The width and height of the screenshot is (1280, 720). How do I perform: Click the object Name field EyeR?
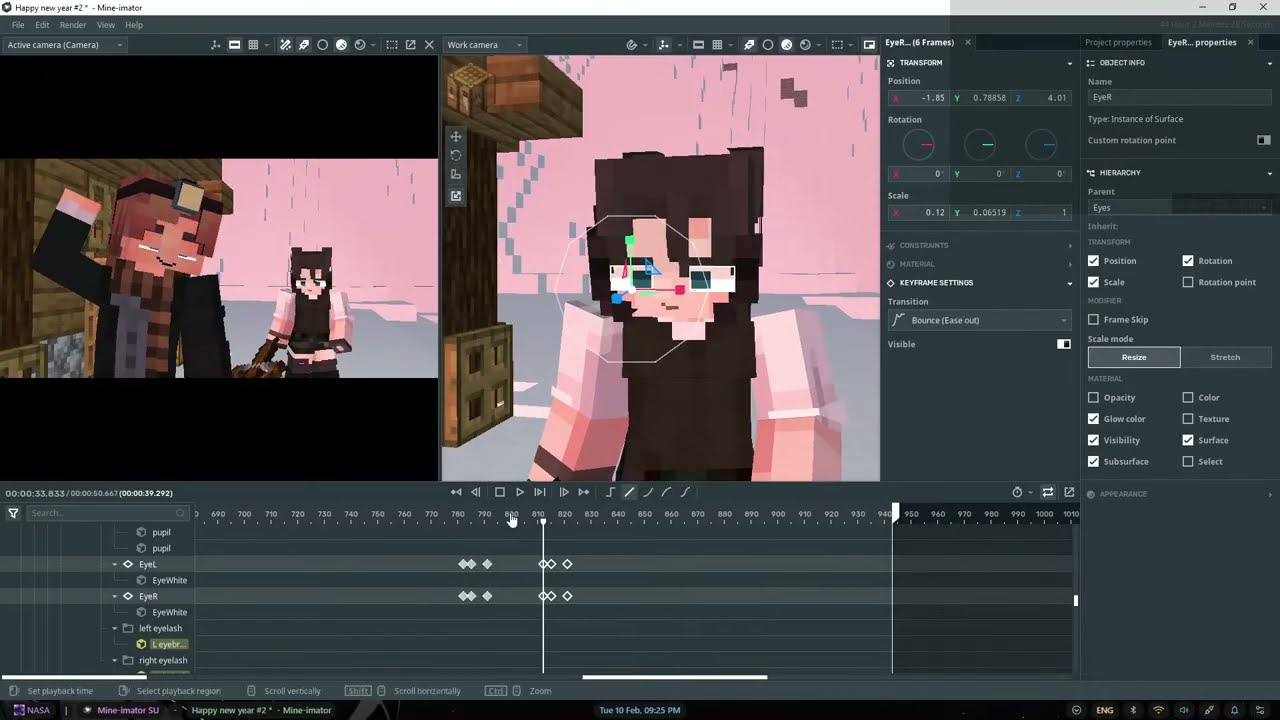point(1180,97)
